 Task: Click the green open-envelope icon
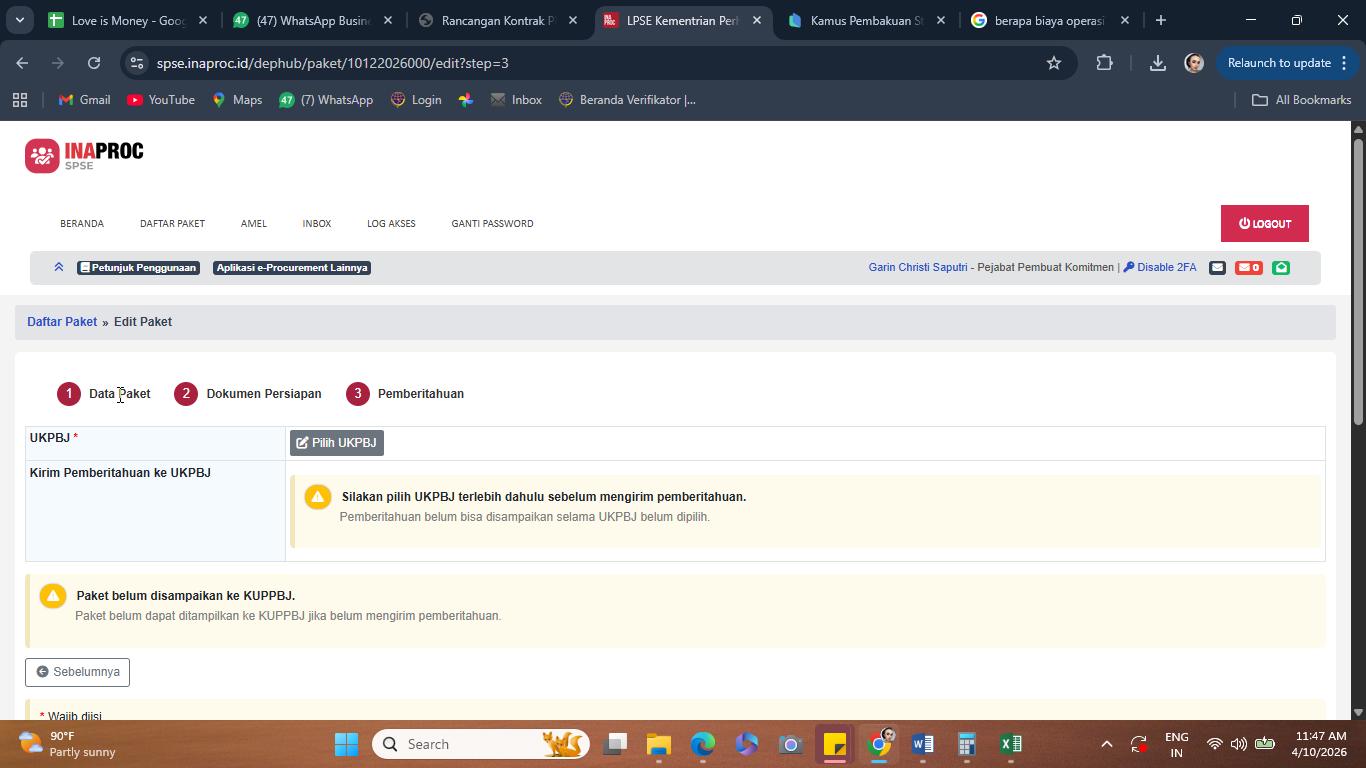[1281, 268]
